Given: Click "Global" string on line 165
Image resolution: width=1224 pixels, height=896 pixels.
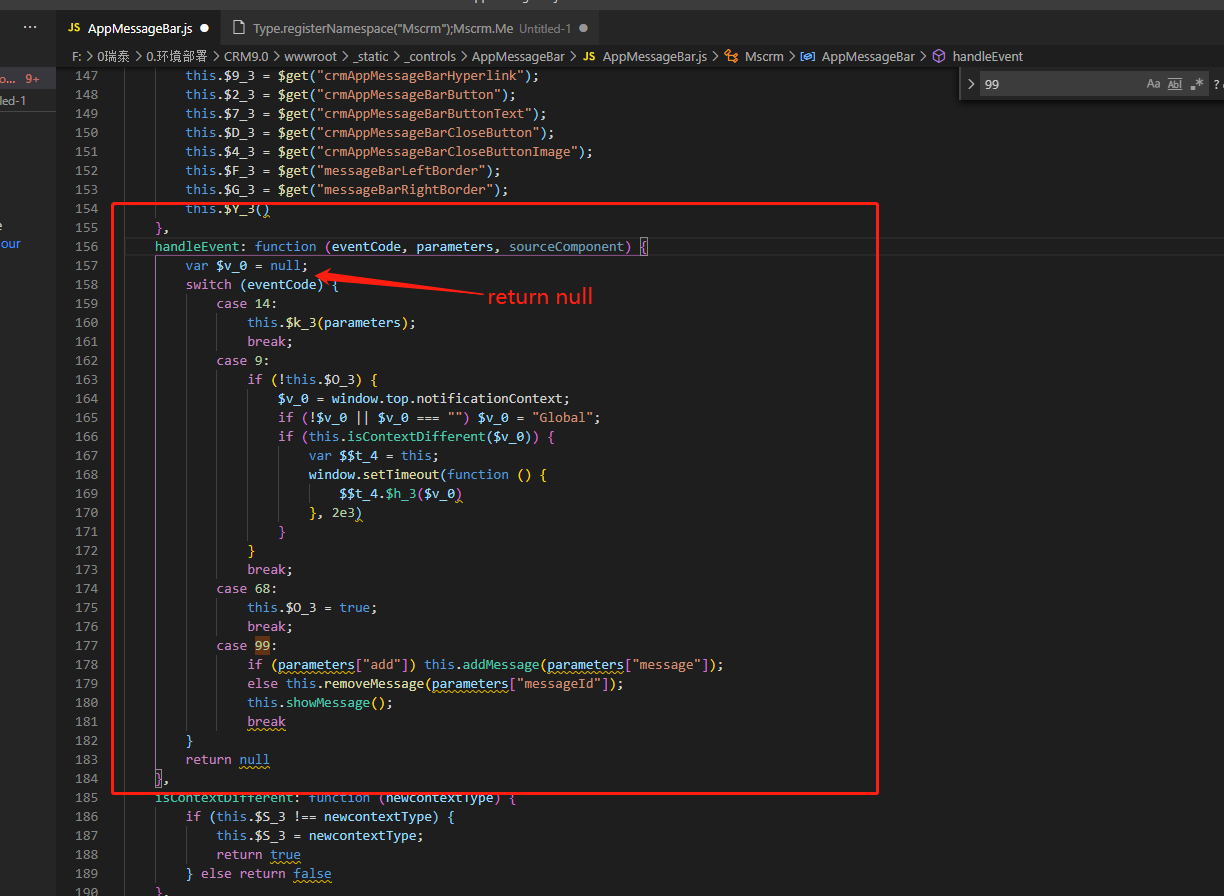Looking at the screenshot, I should (x=565, y=417).
